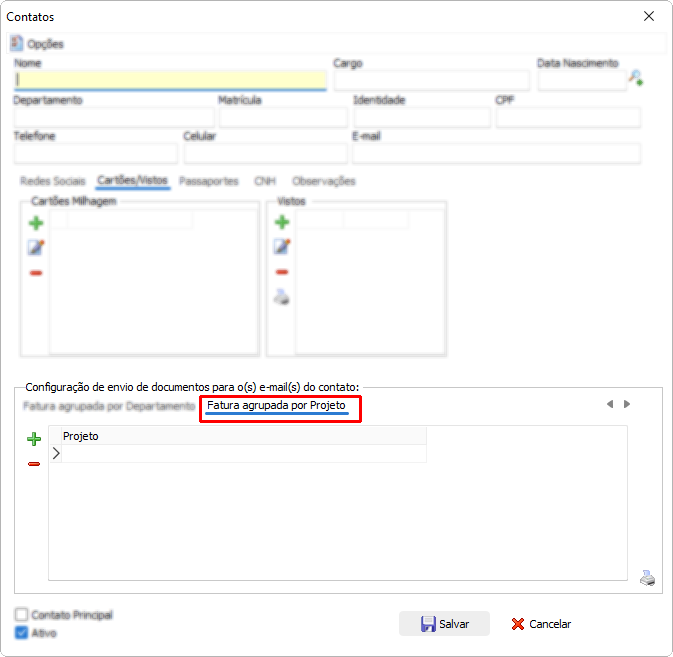673x657 pixels.
Task: Click the Salvar button
Action: 444,624
